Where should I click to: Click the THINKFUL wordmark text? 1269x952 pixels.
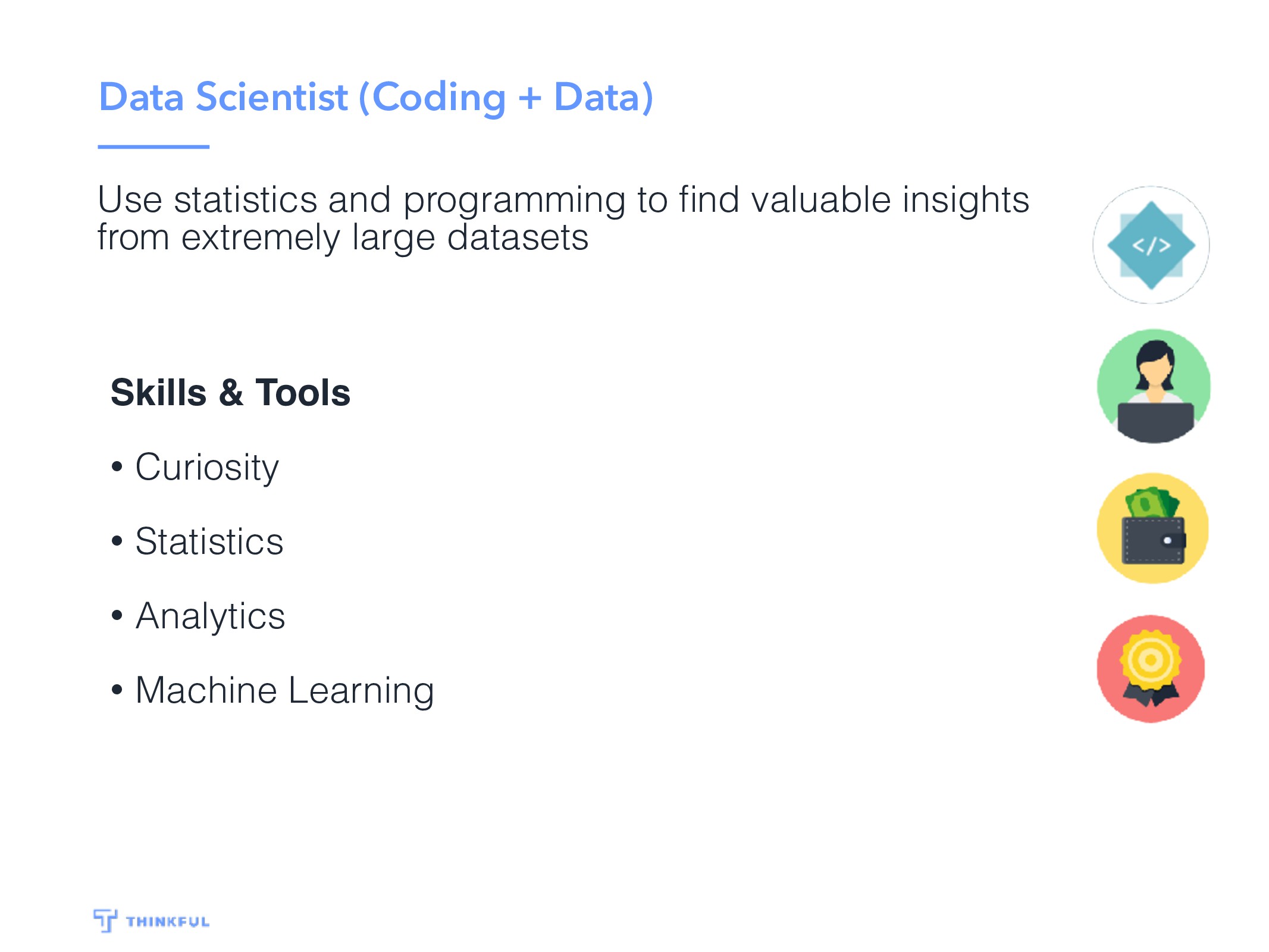[x=167, y=922]
